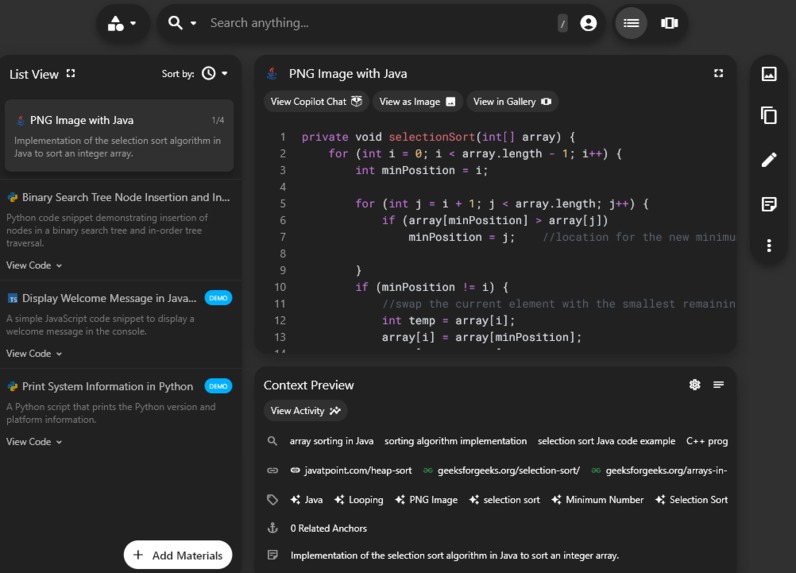
Task: Select the Minimum Number tag
Action: point(598,500)
